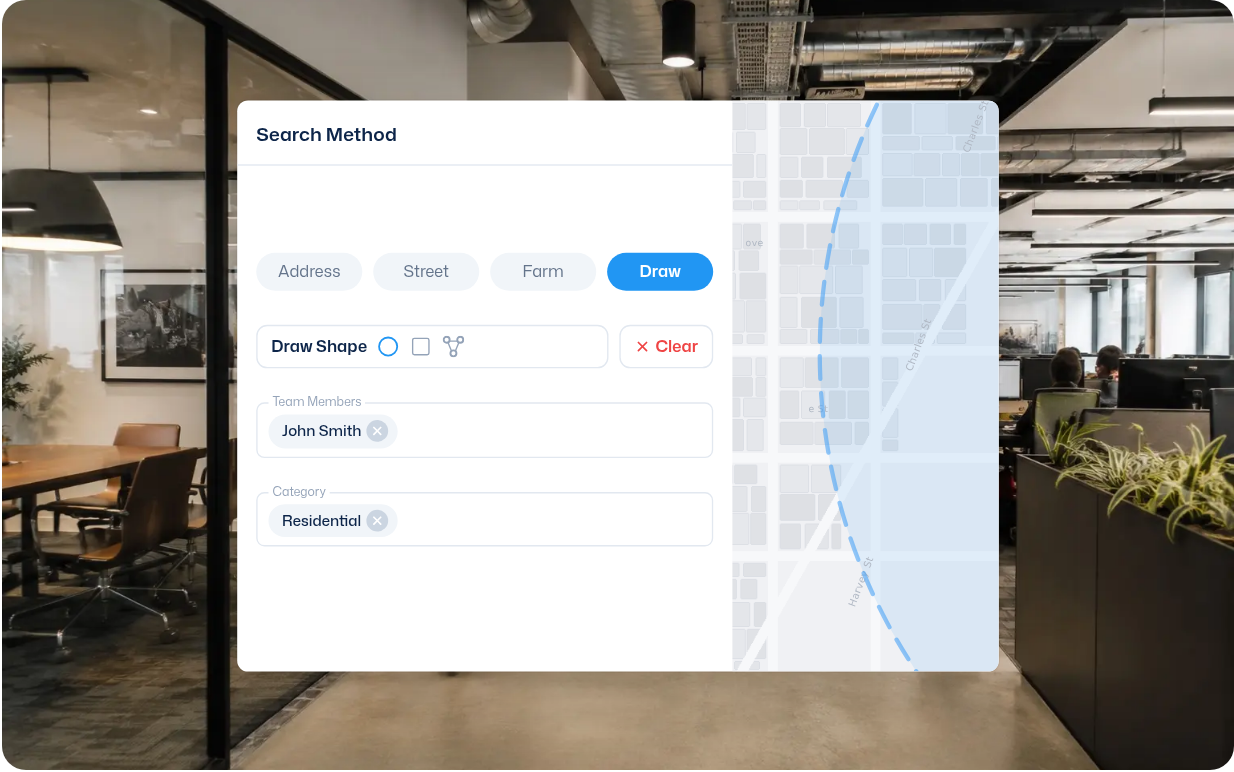Click the Residential chip label
This screenshot has width=1234, height=772.
[321, 521]
